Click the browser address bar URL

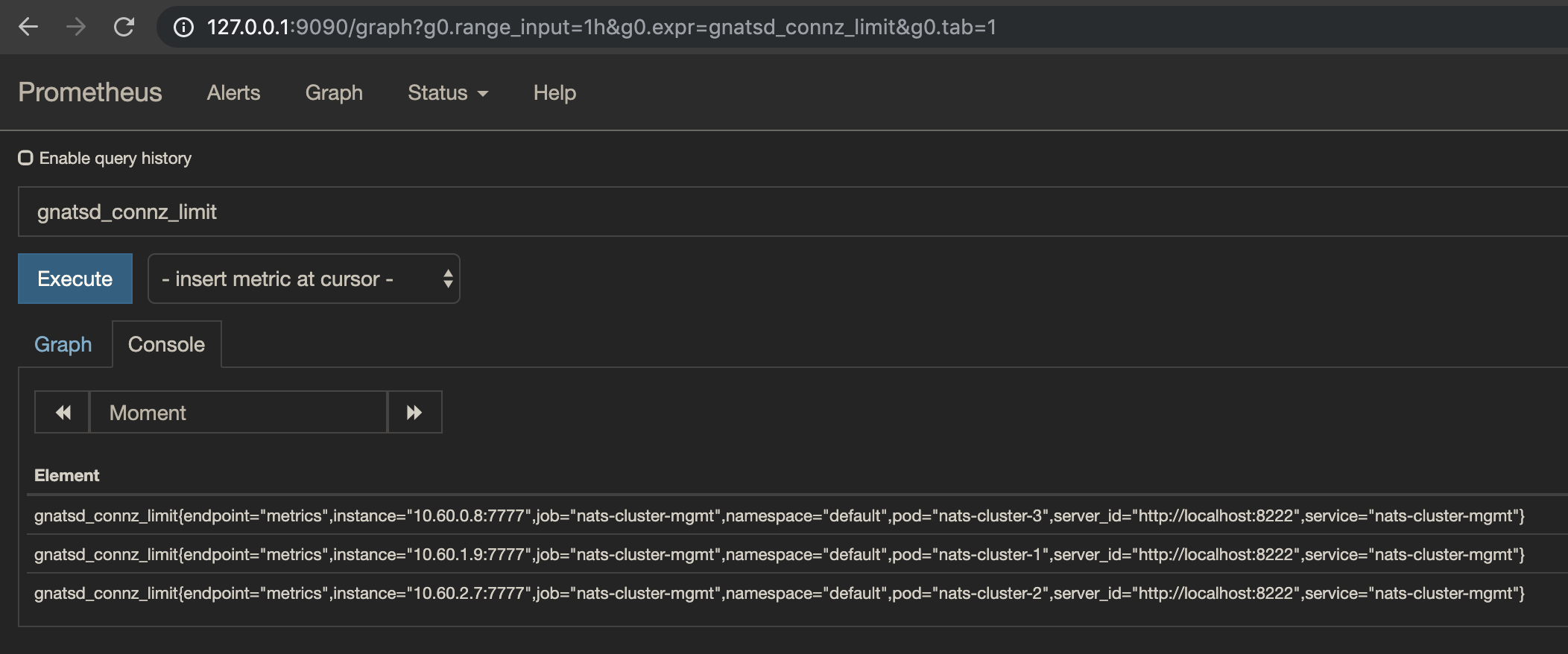(x=601, y=28)
